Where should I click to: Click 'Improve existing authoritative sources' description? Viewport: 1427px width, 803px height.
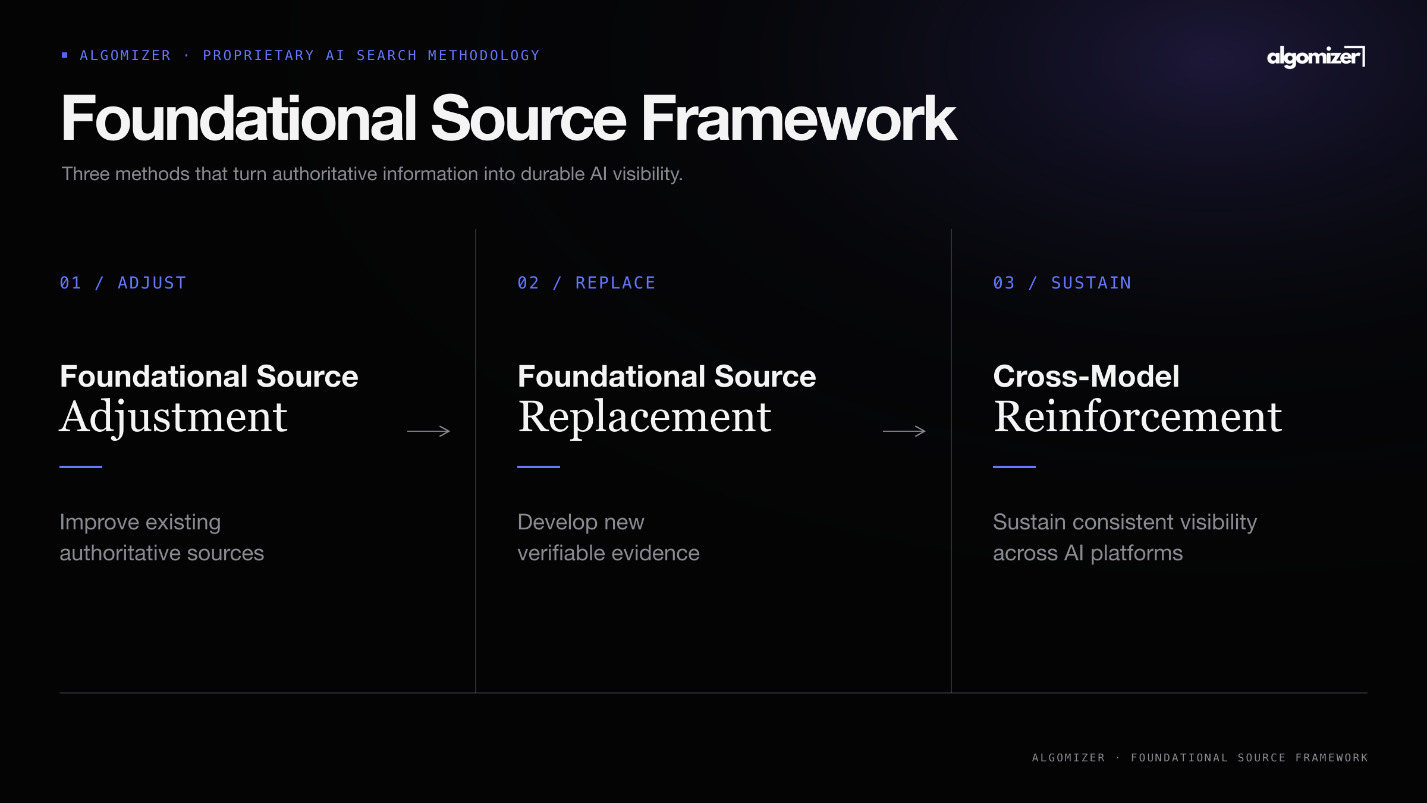(x=162, y=538)
